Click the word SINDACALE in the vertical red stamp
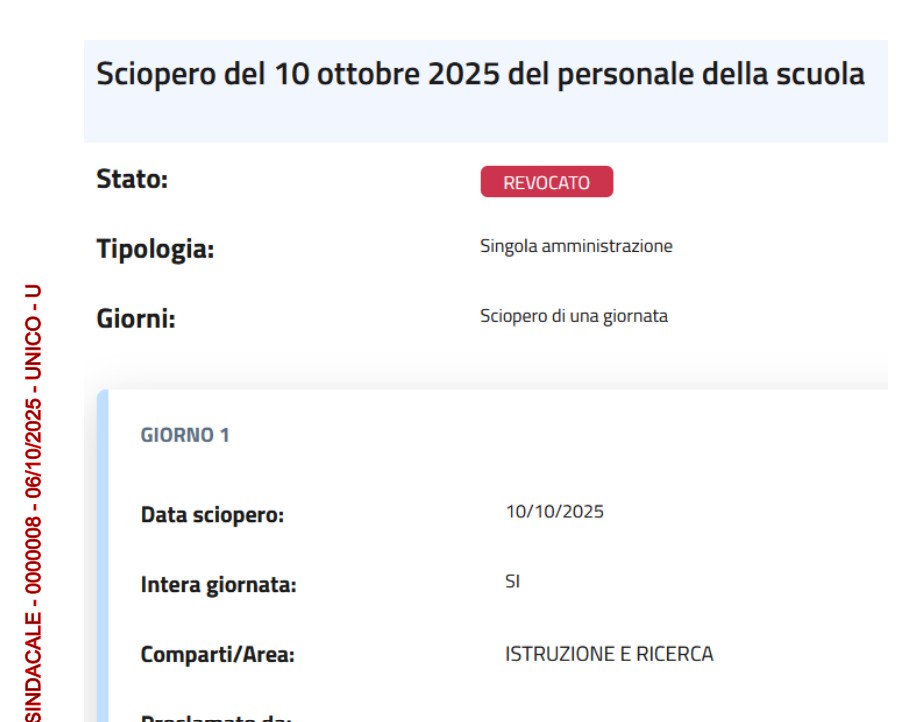The height and width of the screenshot is (722, 921). coord(34,666)
